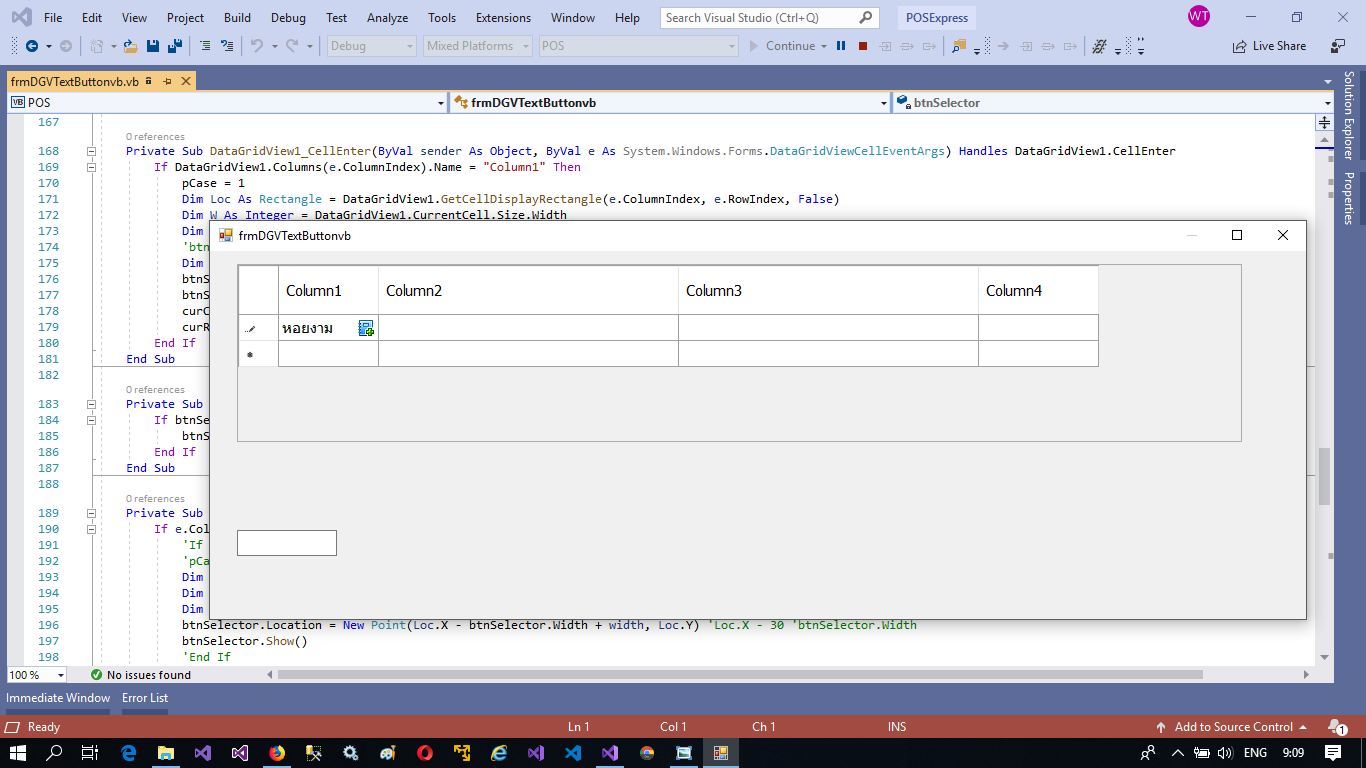Switch to the Error List tab

point(145,698)
